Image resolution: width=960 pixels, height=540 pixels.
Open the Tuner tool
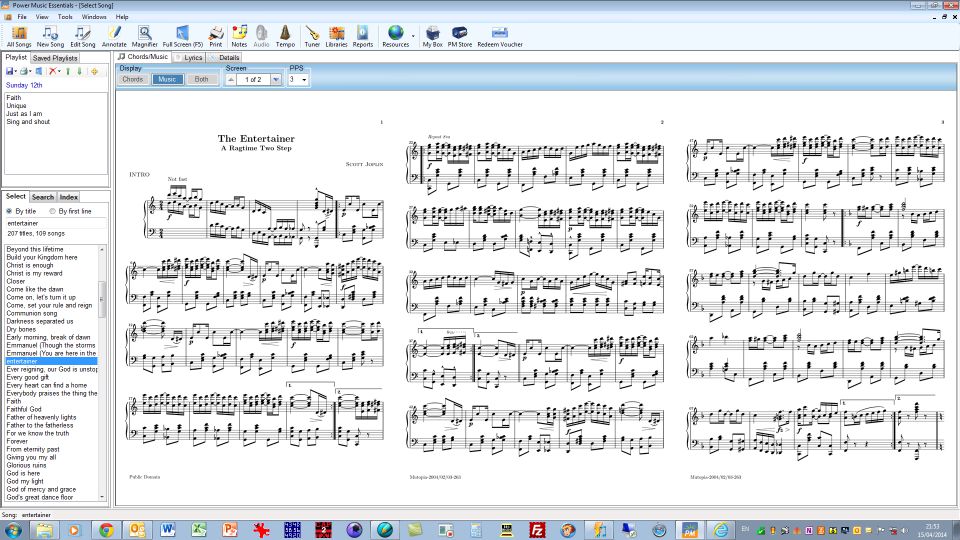(312, 36)
